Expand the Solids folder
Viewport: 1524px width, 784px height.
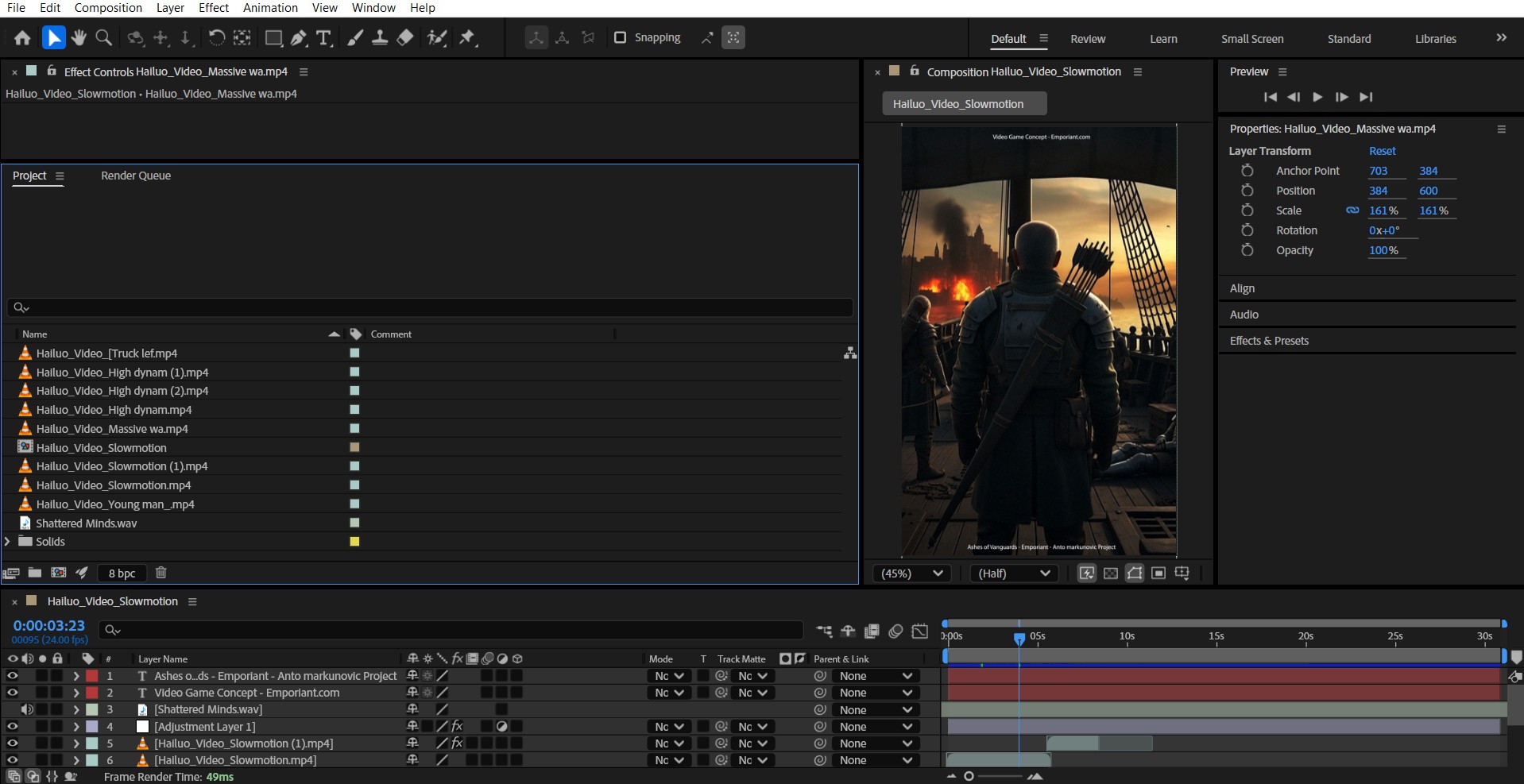tap(8, 542)
